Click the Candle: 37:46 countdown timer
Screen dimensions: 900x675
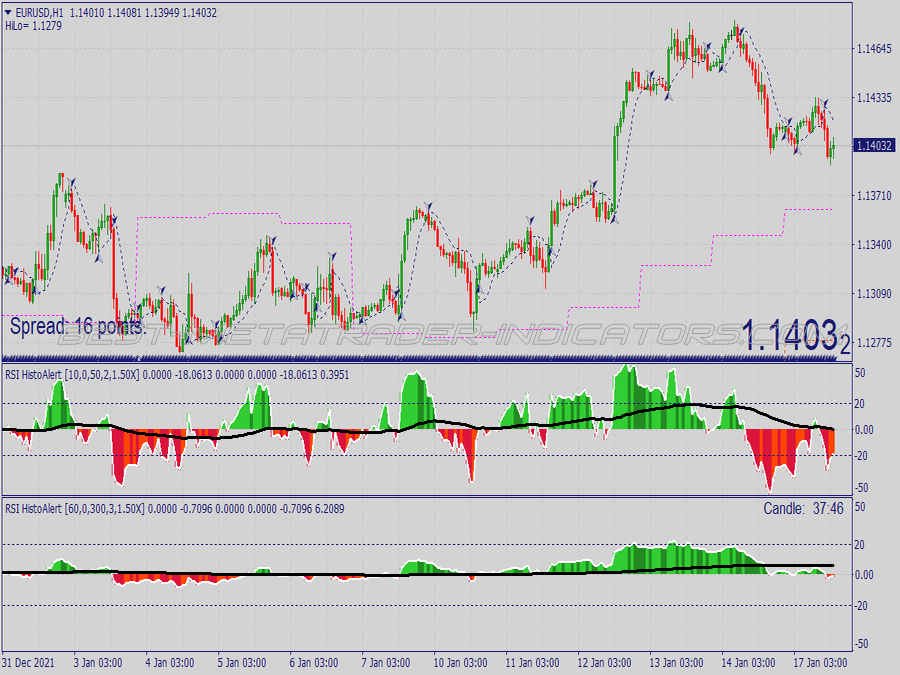[803, 509]
